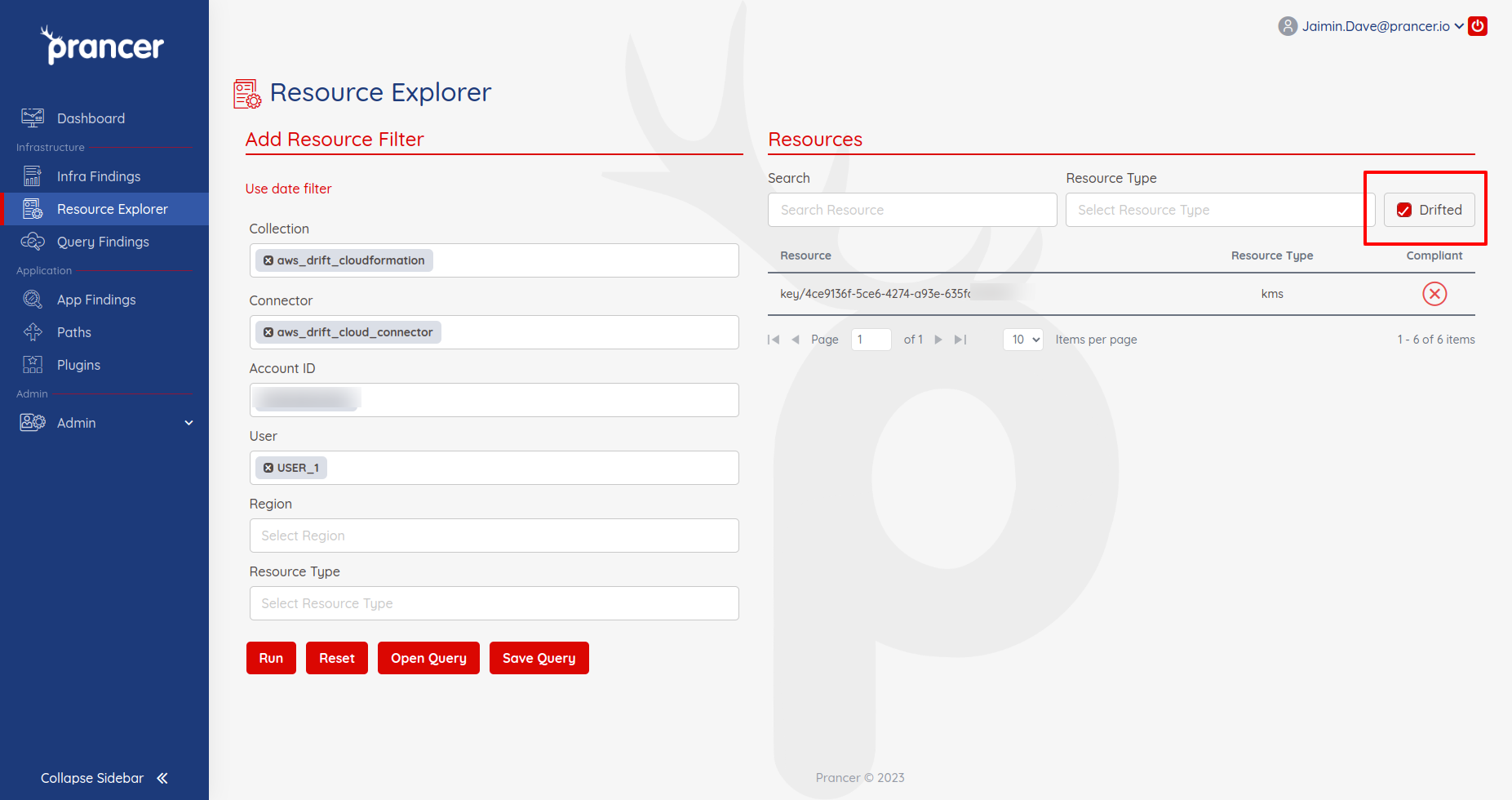Open the Select Region dropdown
1512x800 pixels.
click(494, 536)
